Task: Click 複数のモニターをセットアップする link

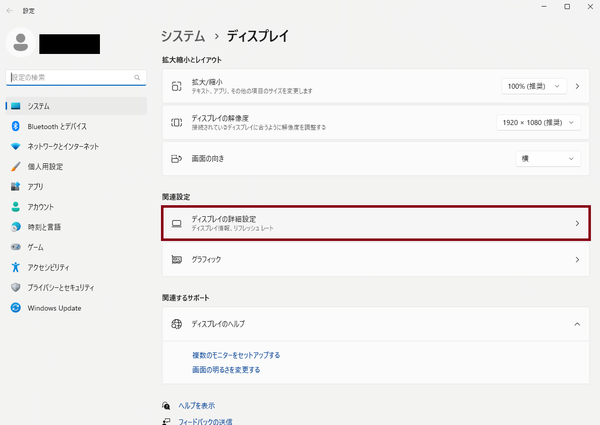Action: tap(236, 355)
